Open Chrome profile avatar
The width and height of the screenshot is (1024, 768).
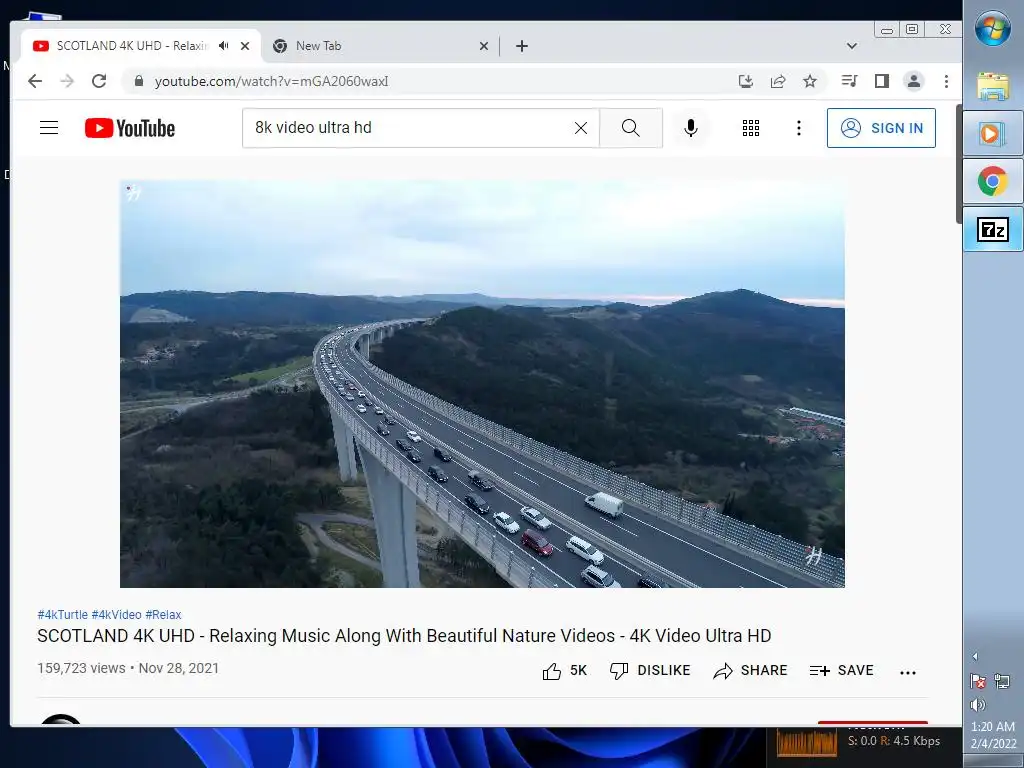pyautogui.click(x=914, y=81)
